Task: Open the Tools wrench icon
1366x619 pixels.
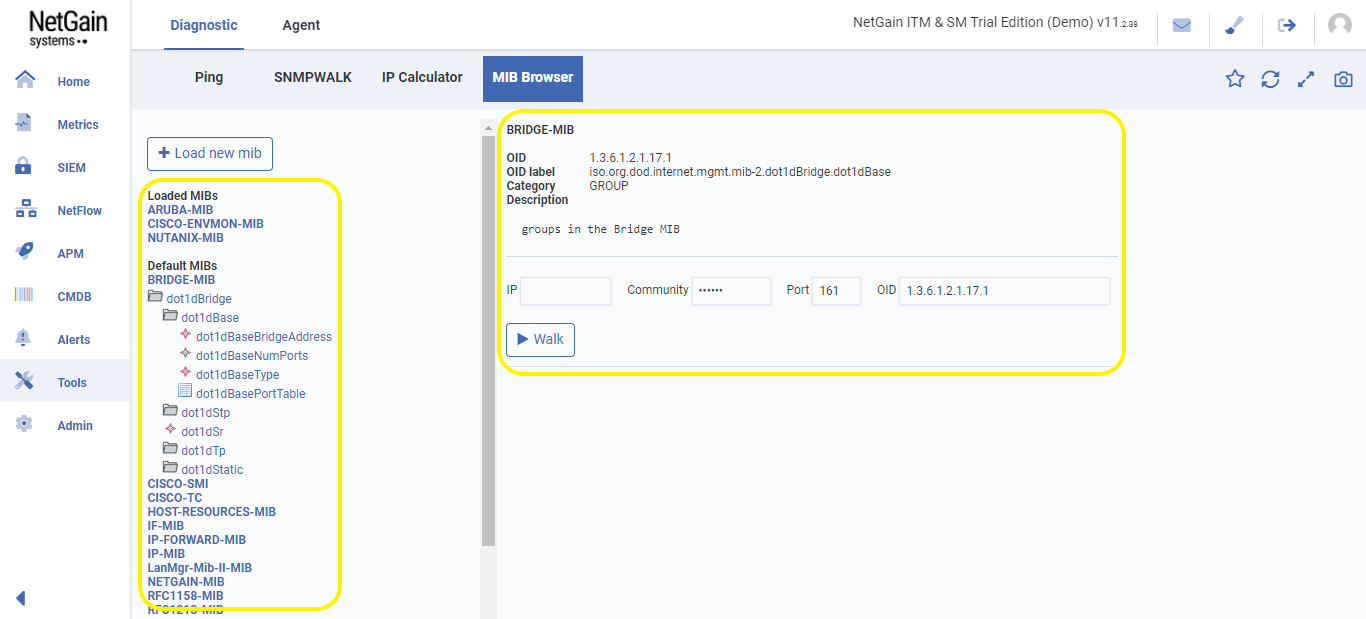Action: 25,381
